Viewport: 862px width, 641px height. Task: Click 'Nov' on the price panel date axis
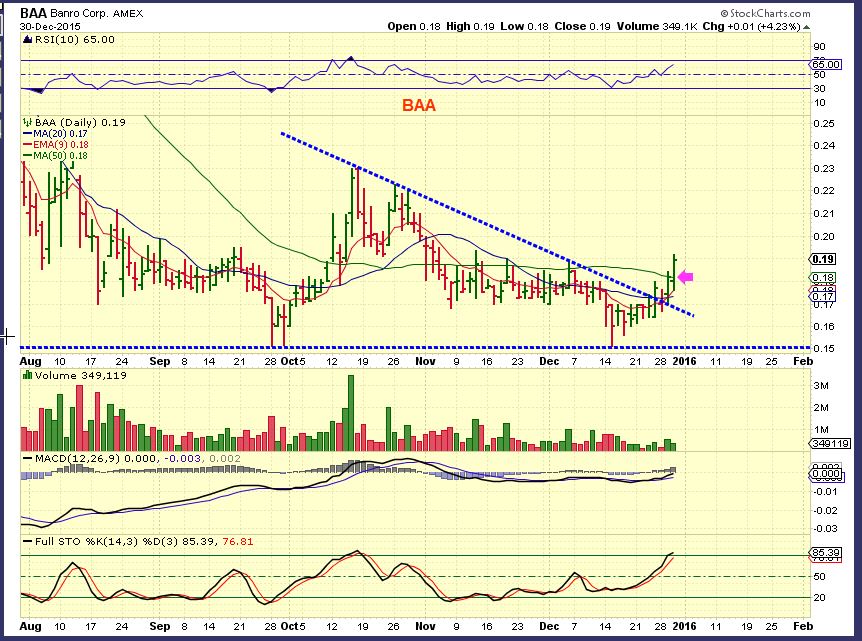pyautogui.click(x=426, y=361)
